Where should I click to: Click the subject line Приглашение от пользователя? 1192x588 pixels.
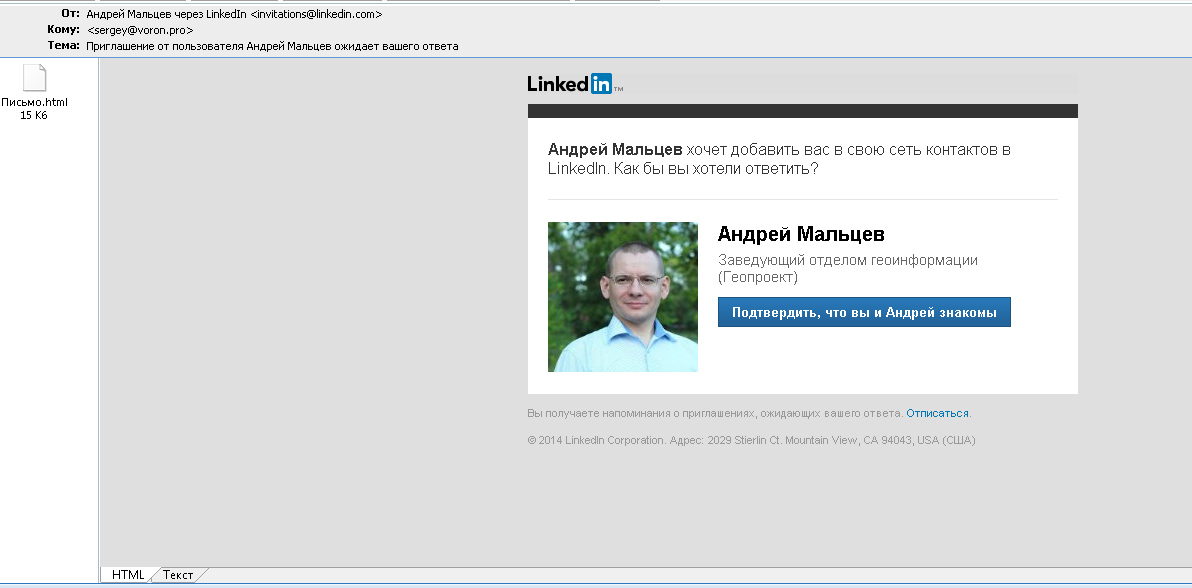click(272, 46)
